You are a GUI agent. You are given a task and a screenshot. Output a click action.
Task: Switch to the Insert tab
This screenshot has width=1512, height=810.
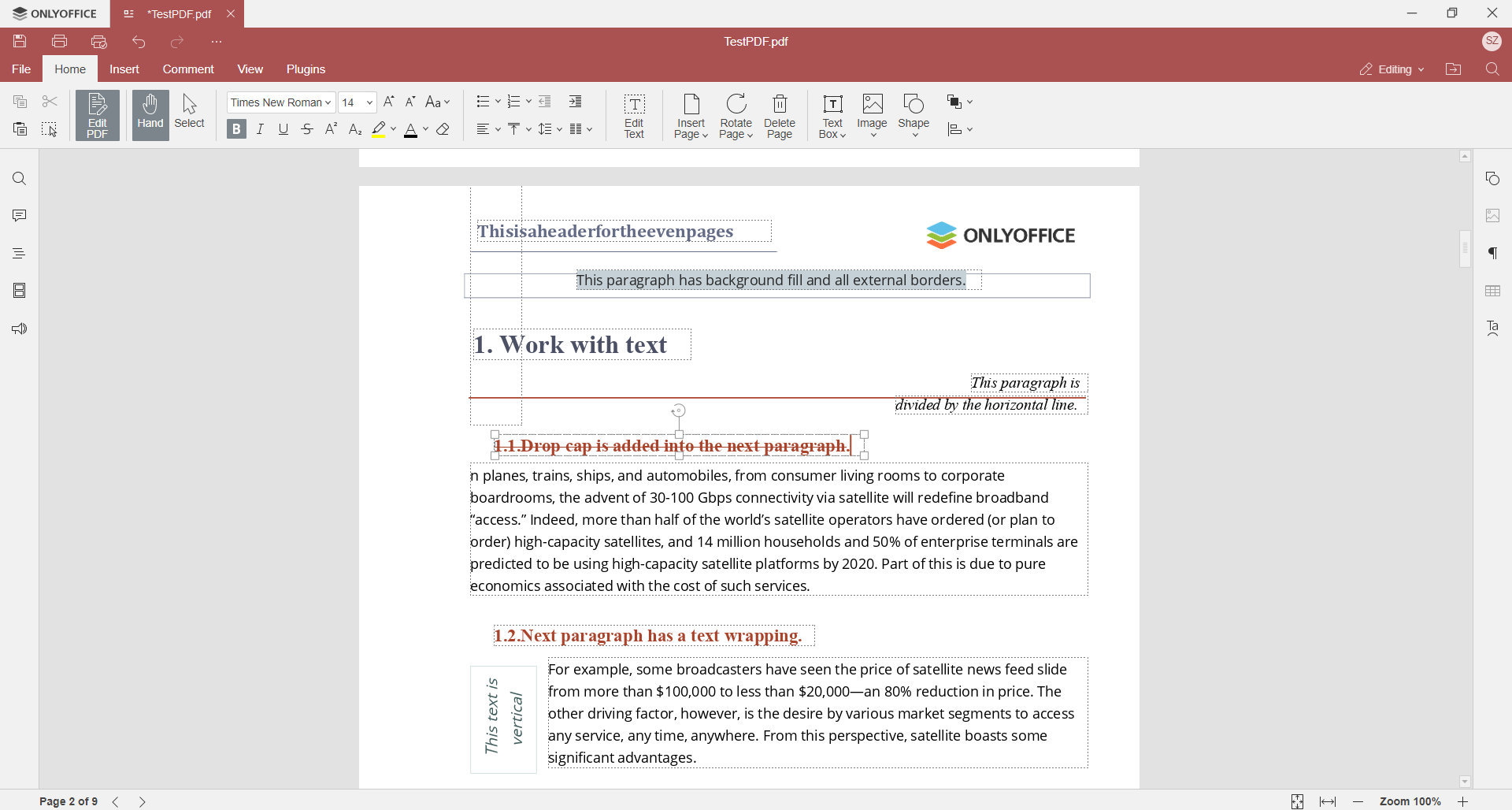pyautogui.click(x=124, y=69)
